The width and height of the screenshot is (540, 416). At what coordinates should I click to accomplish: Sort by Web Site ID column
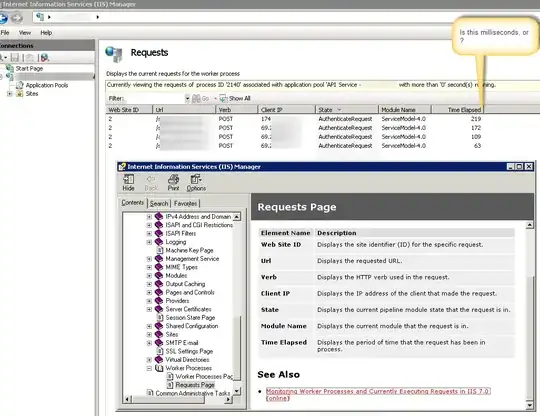pyautogui.click(x=129, y=110)
